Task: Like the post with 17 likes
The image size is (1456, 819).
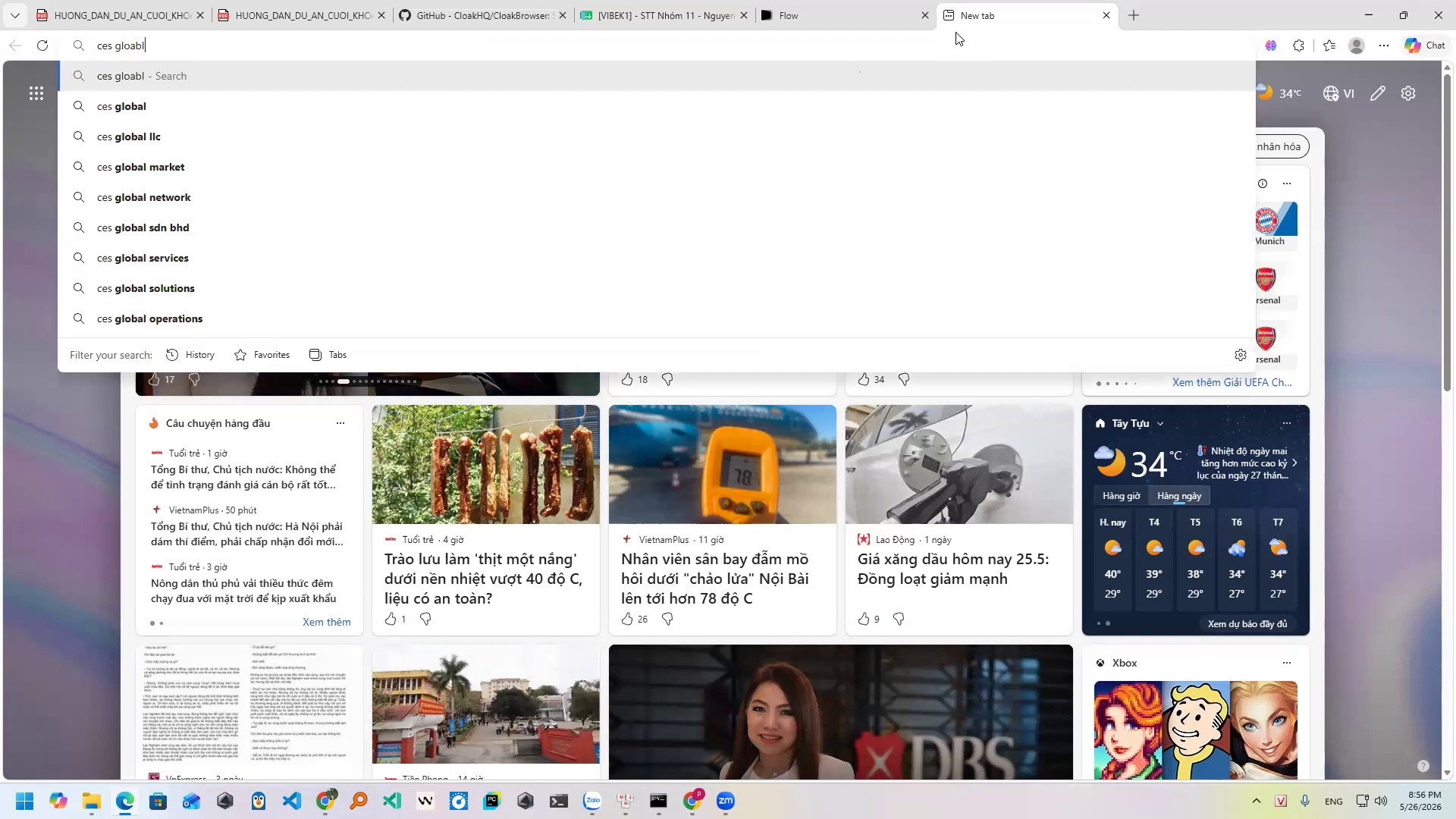Action: point(154,379)
